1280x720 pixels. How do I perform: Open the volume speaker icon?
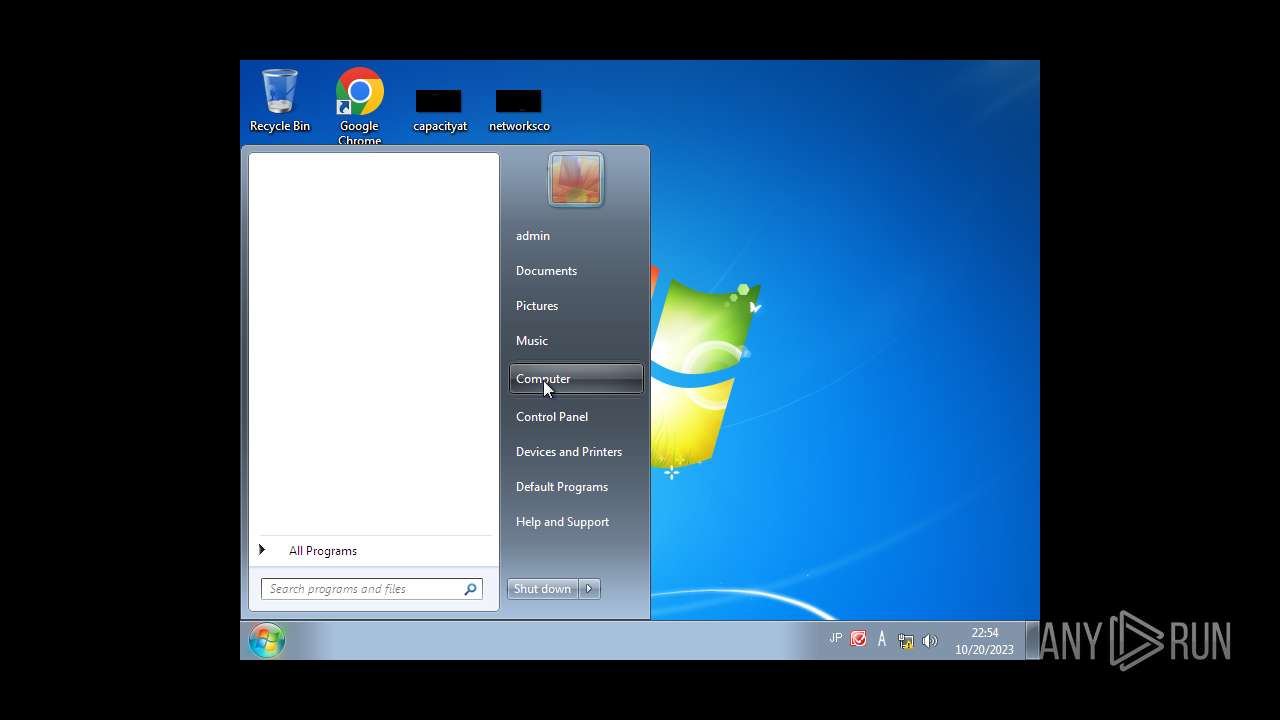pos(930,640)
